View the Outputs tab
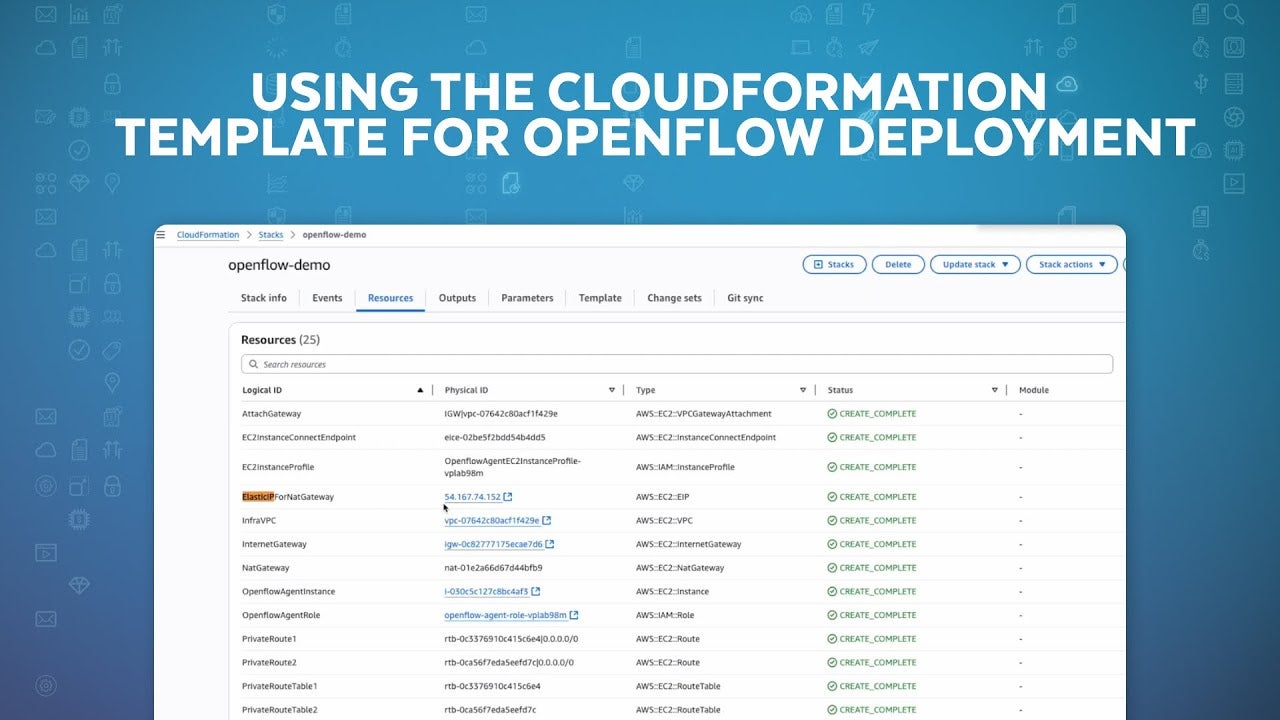Screen dimensions: 1280x720 coord(456,297)
